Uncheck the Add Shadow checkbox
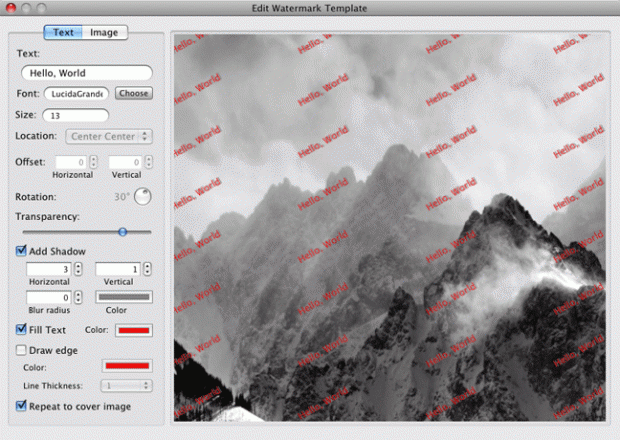The image size is (620, 440). click(x=22, y=251)
